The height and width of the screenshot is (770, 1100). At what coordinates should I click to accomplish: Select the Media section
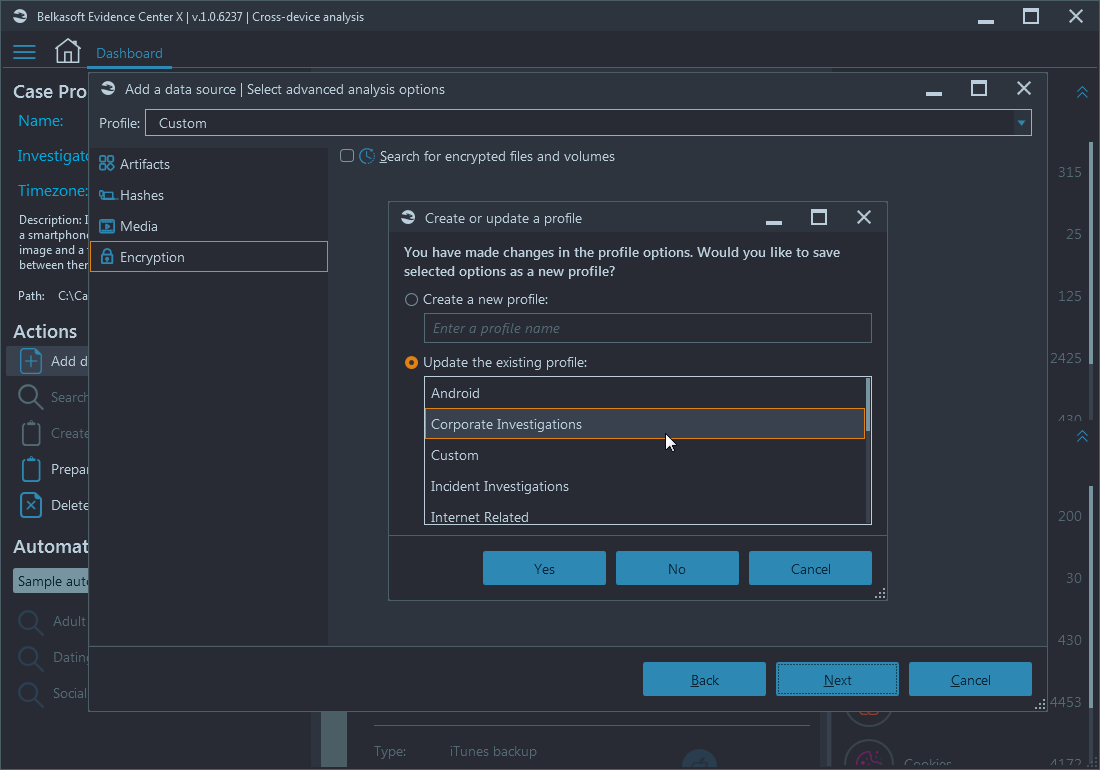click(x=209, y=226)
